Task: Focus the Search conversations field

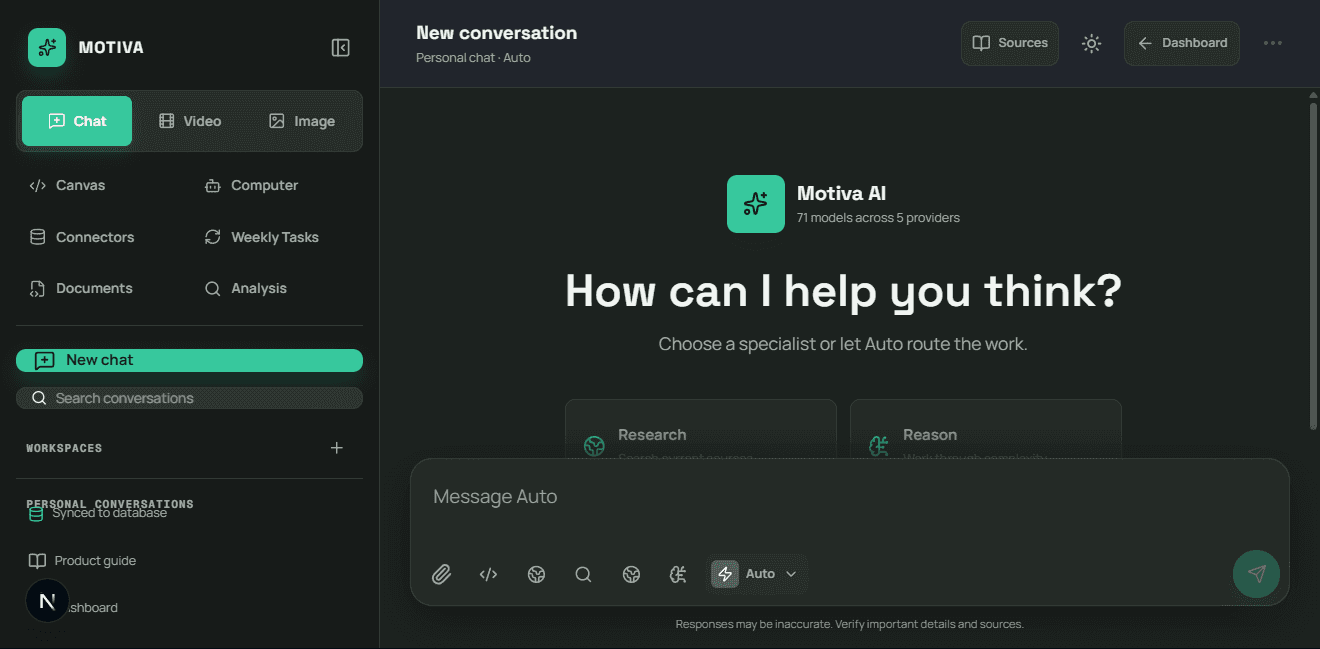Action: 189,398
